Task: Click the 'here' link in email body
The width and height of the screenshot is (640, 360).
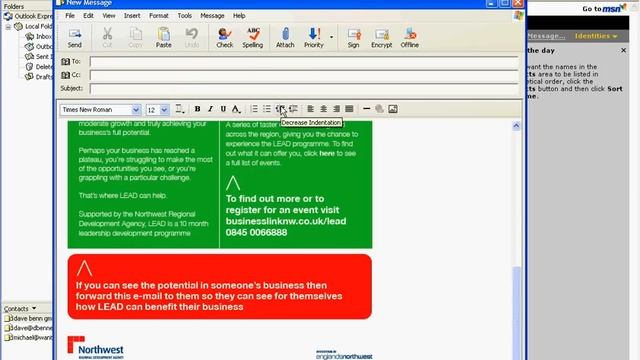Action: (x=327, y=153)
